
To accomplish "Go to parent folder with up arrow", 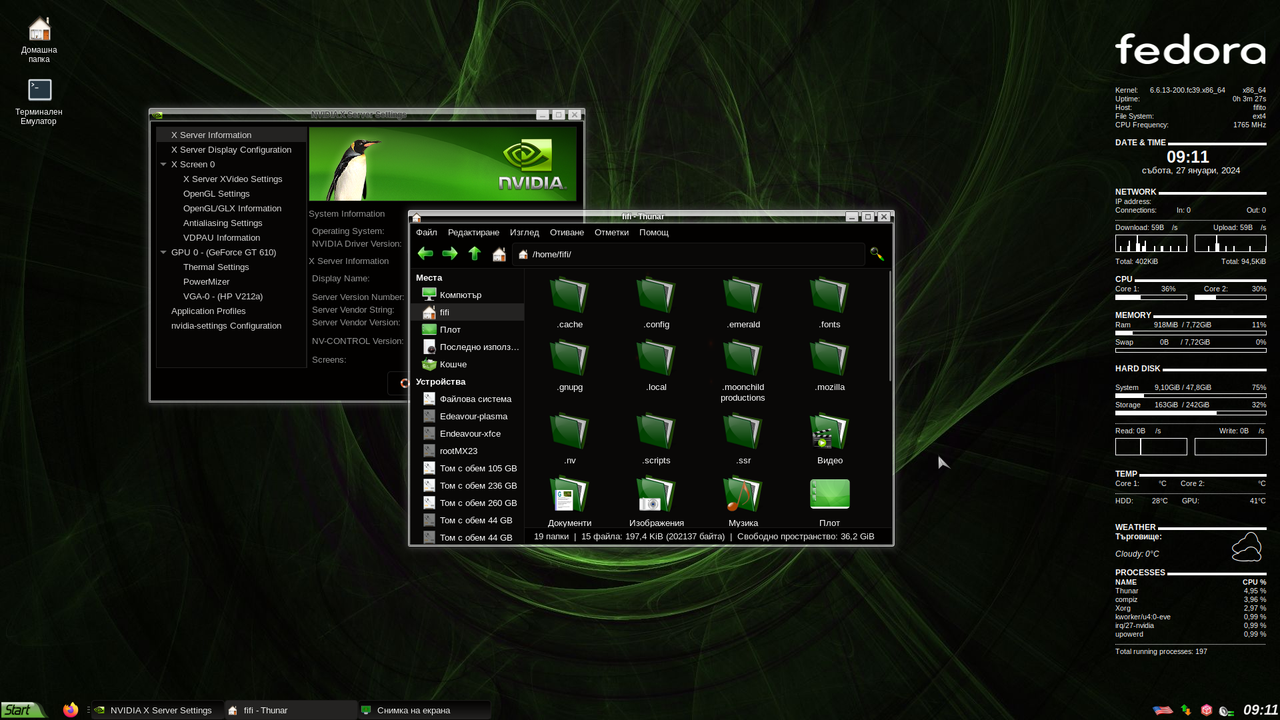I will point(475,254).
